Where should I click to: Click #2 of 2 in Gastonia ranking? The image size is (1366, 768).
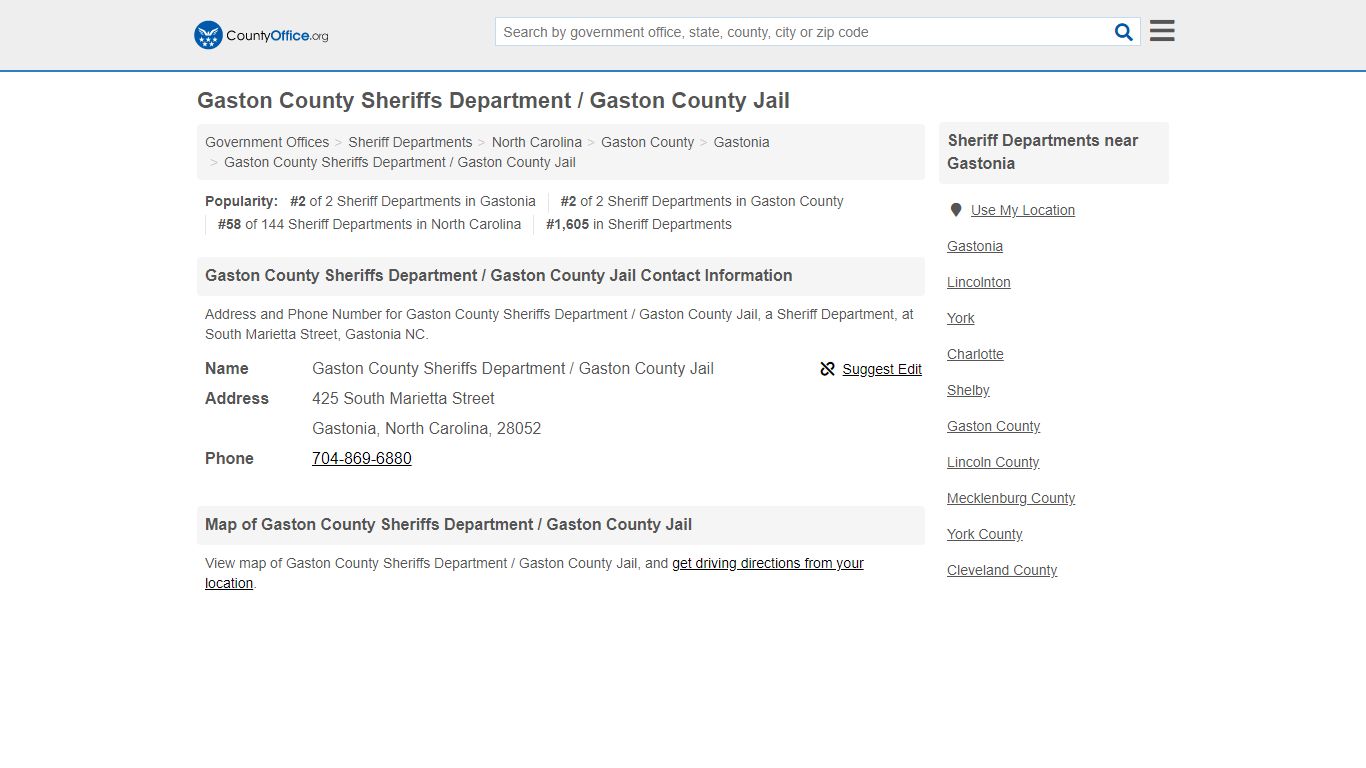click(413, 201)
